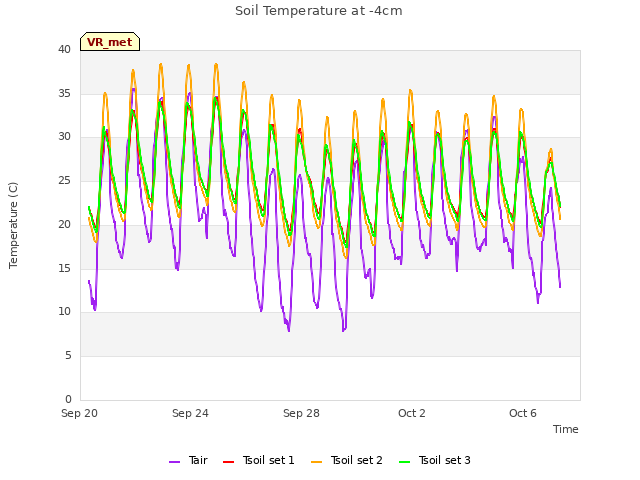Click the VR_met annotation label

(110, 42)
